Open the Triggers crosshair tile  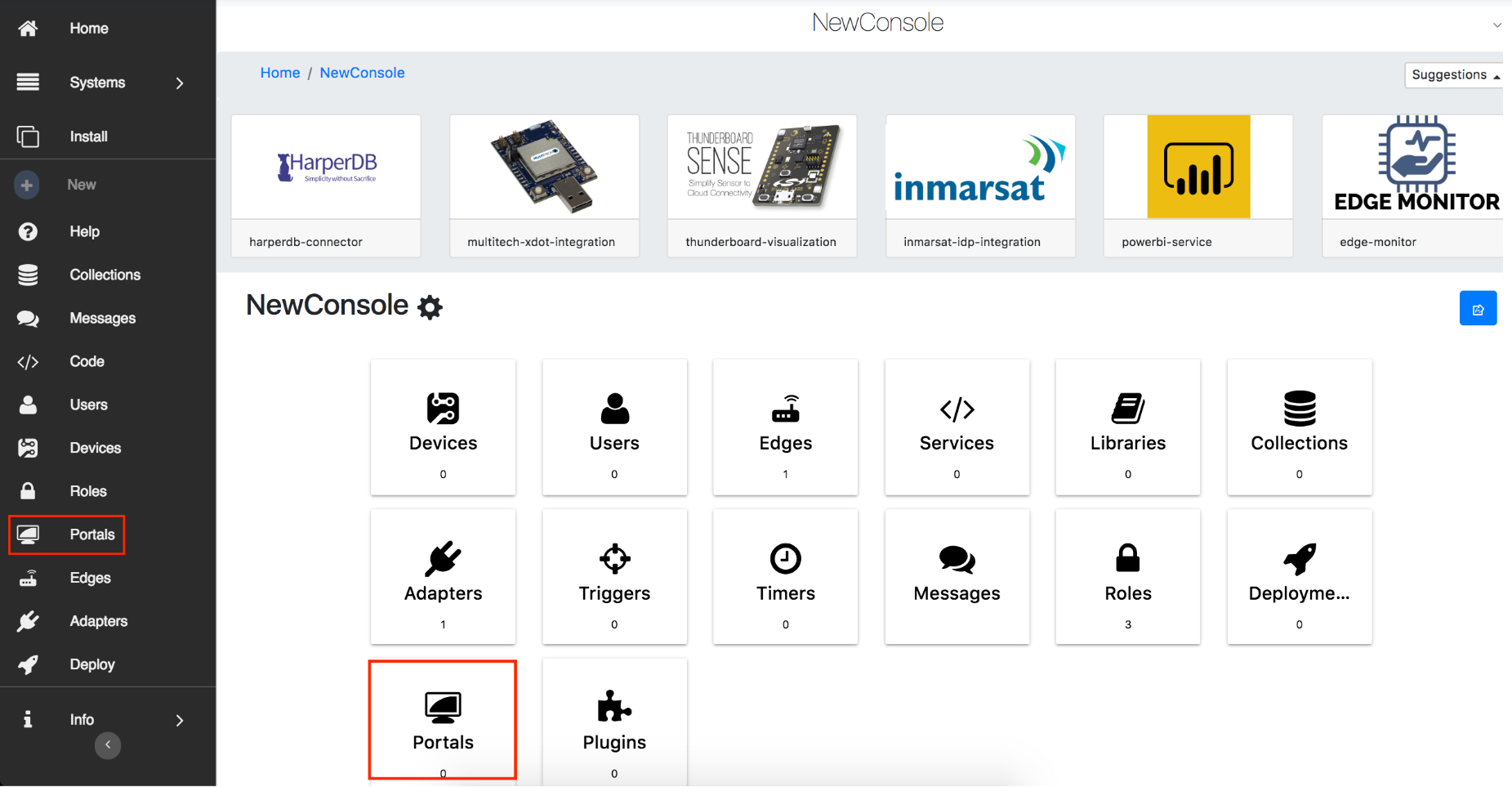click(614, 576)
